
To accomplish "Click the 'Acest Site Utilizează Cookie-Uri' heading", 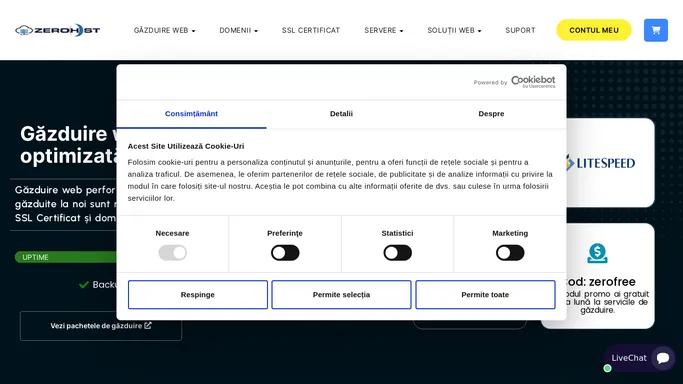I will coord(186,146).
